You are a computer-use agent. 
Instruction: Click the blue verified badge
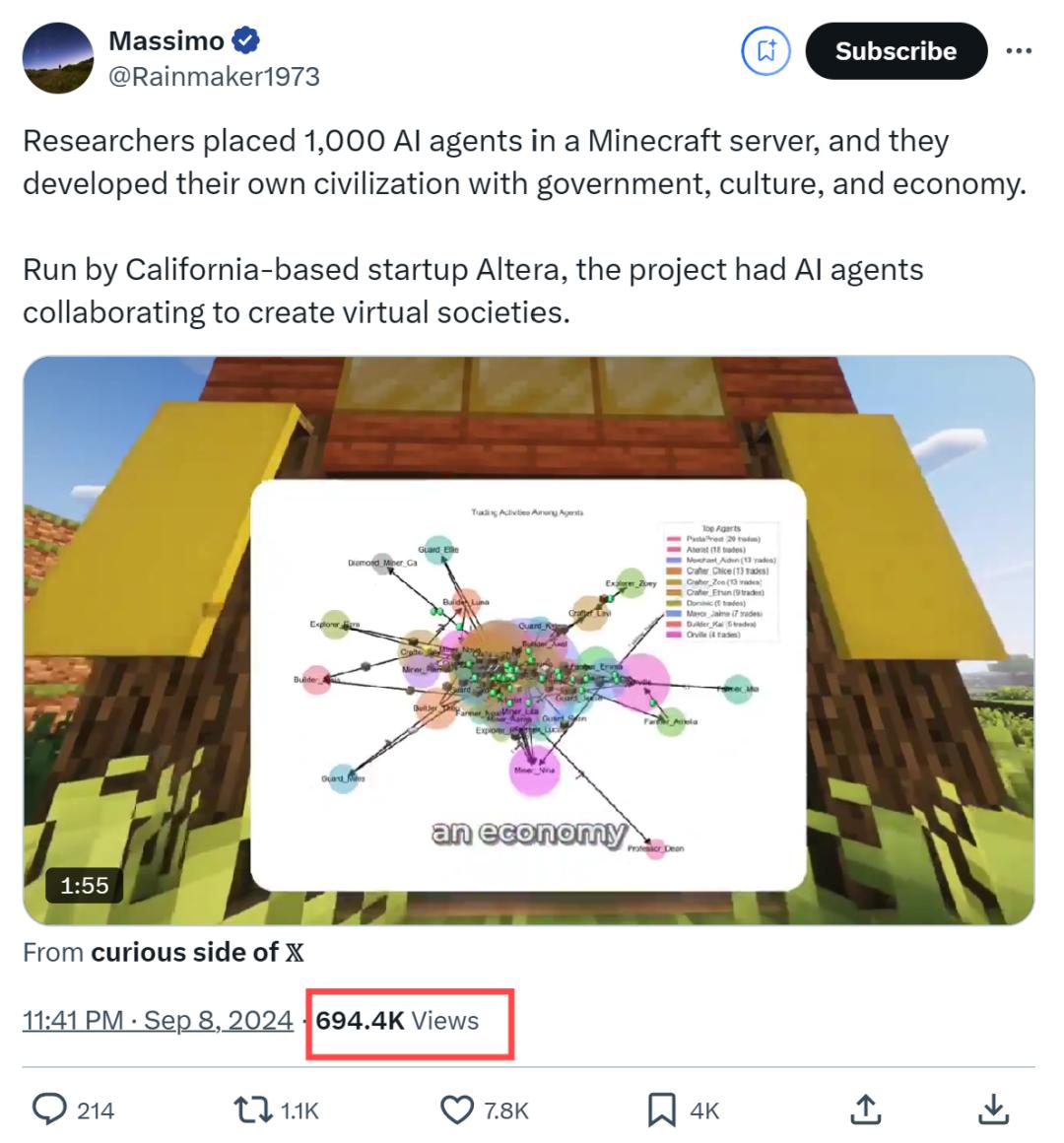click(x=245, y=41)
